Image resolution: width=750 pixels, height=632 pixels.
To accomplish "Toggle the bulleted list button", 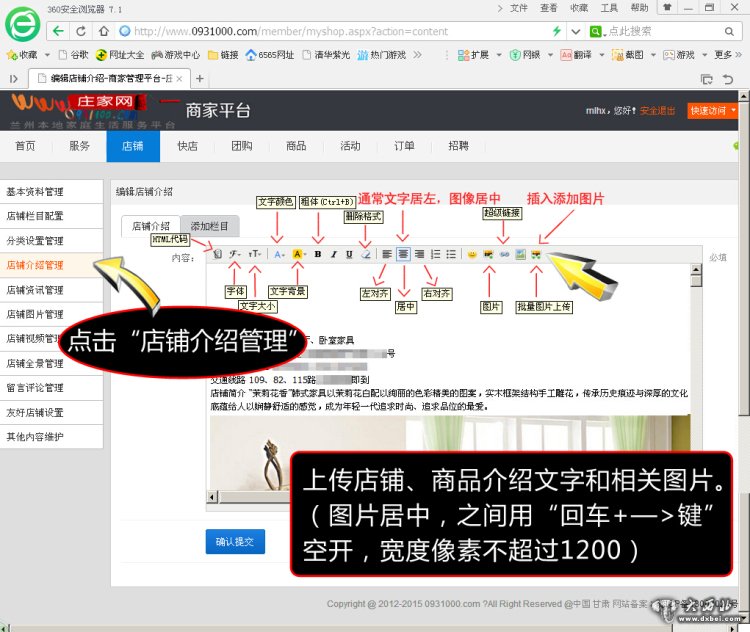I will click(x=451, y=254).
